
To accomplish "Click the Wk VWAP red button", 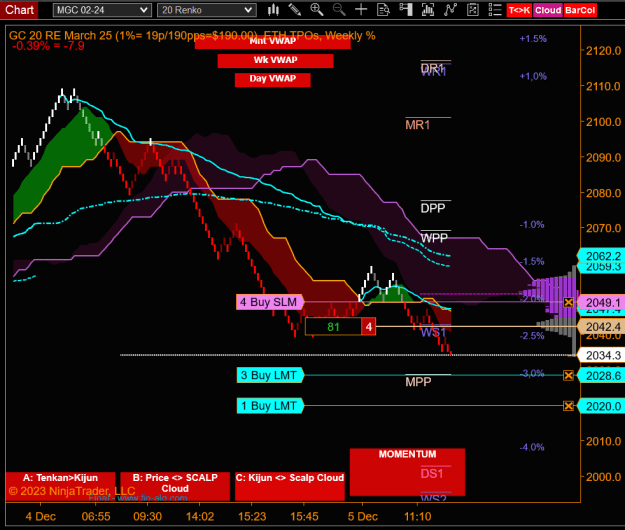I will [275, 60].
